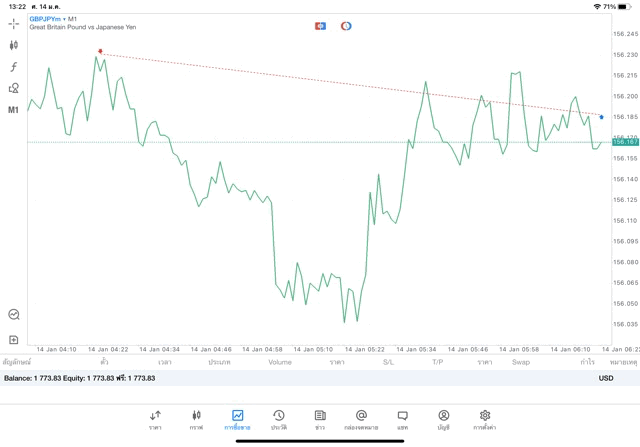This screenshot has height=447, width=640.
Task: Open the candlestick chart type selector
Action: pyautogui.click(x=14, y=45)
